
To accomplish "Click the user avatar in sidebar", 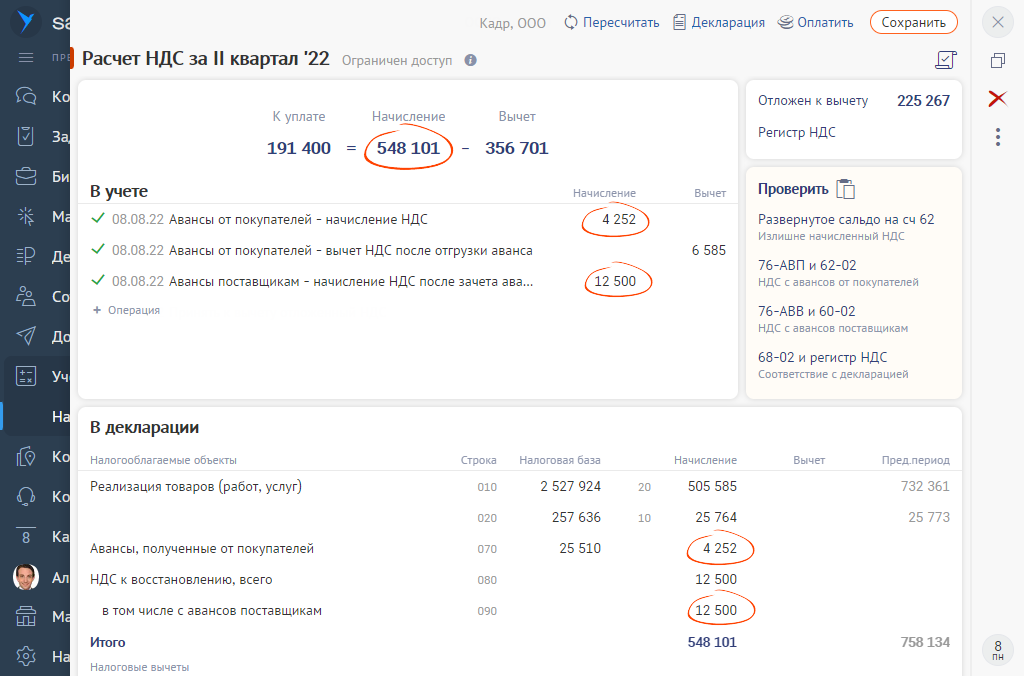I will (x=26, y=577).
